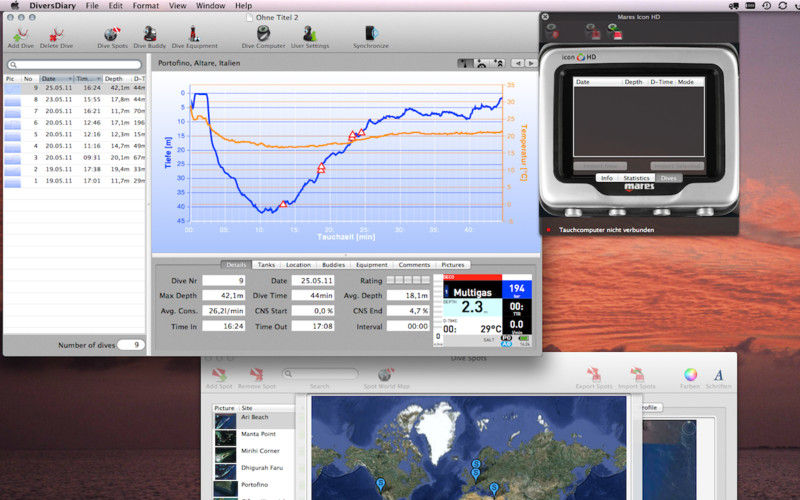Screen dimensions: 800x500
Task: Click Remove Spot in Dive Spots window
Action: tap(257, 379)
